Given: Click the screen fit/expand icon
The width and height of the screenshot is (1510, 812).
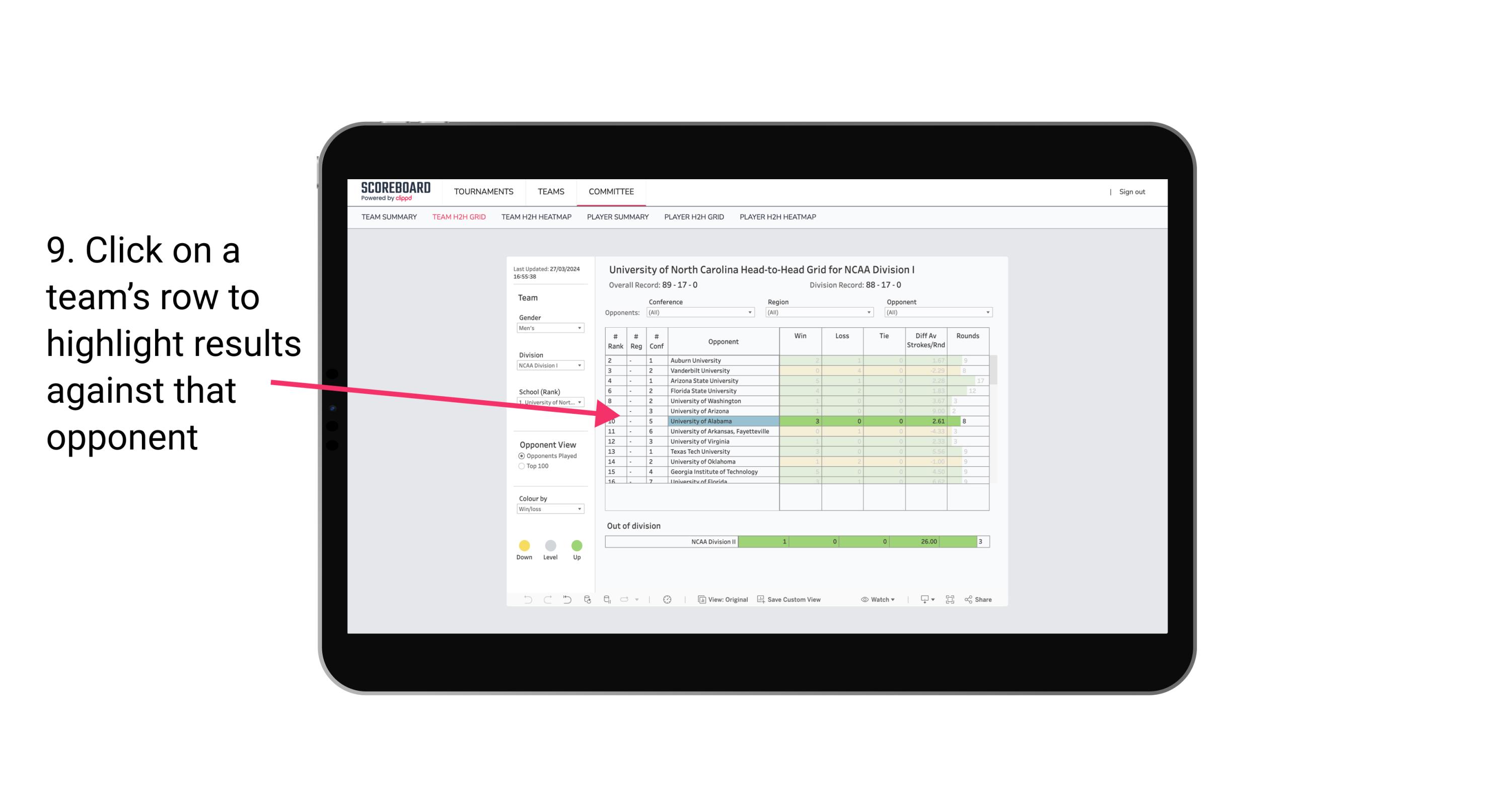Looking at the screenshot, I should [x=950, y=601].
